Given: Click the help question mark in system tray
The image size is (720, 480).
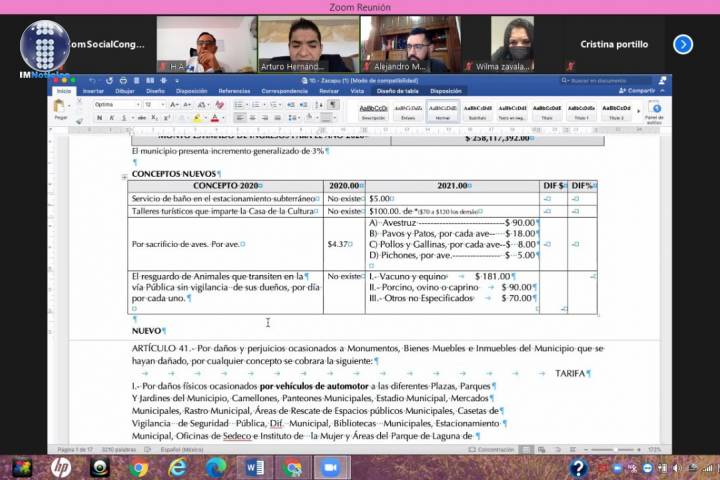Looking at the screenshot, I should (578, 468).
